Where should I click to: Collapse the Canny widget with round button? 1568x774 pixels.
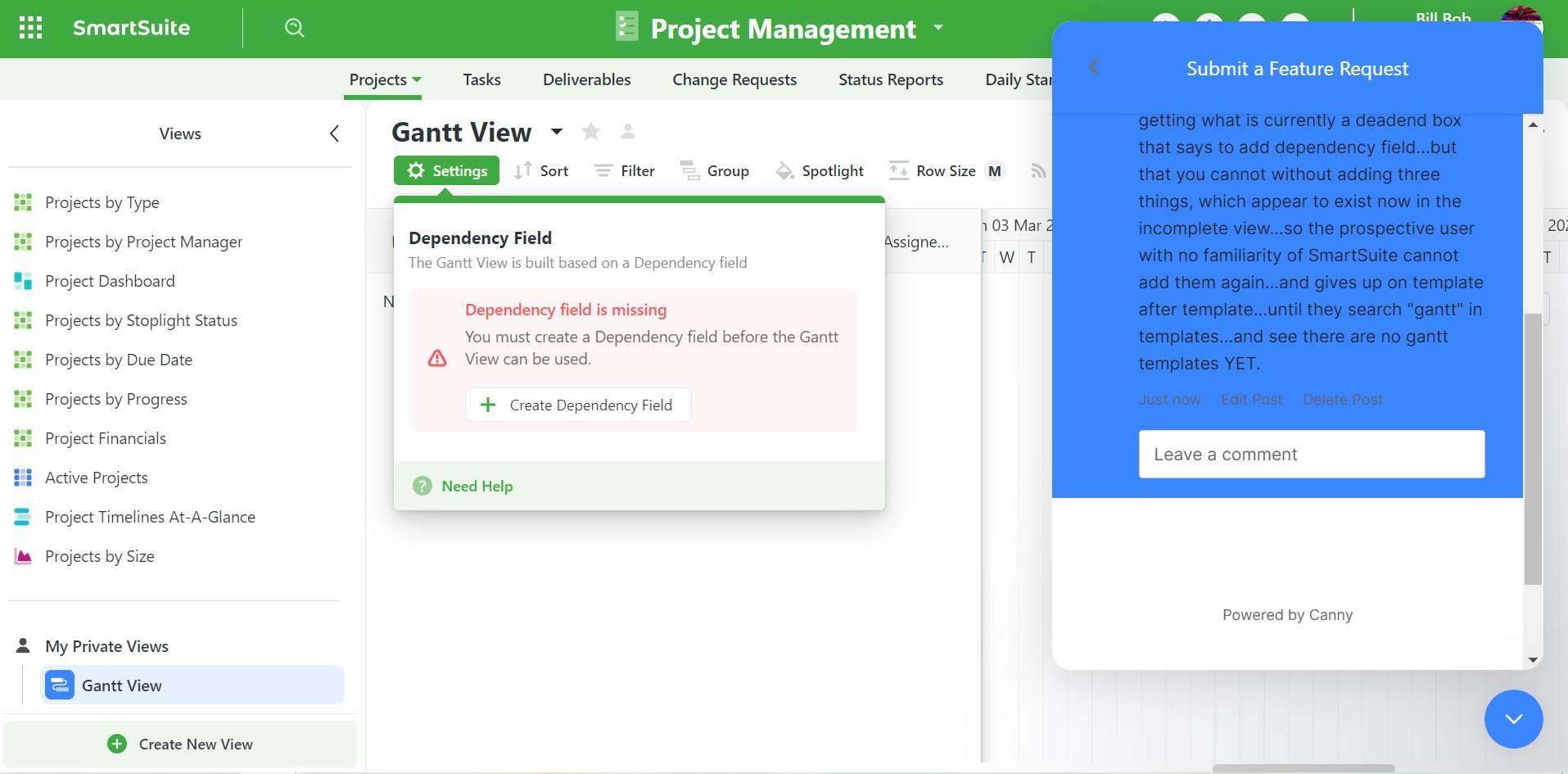(x=1513, y=718)
